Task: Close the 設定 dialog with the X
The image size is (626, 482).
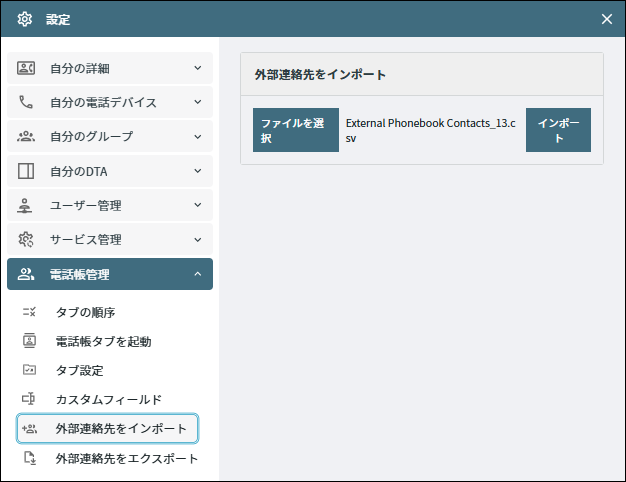Action: (606, 19)
